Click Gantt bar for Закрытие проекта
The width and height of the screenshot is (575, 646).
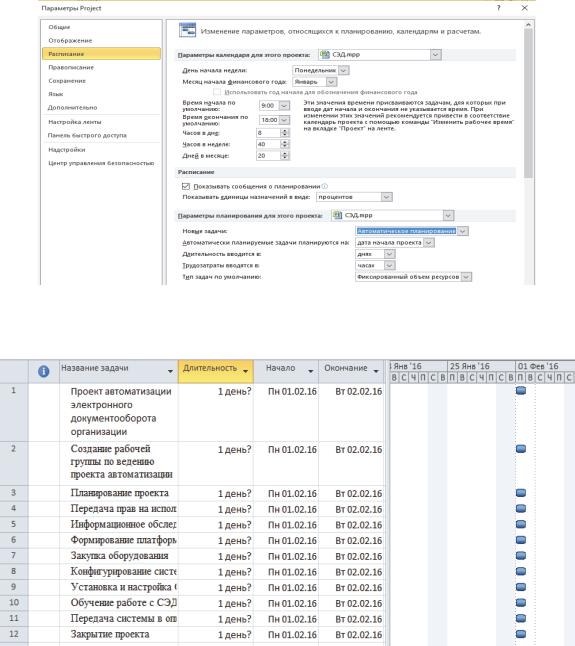(x=521, y=634)
